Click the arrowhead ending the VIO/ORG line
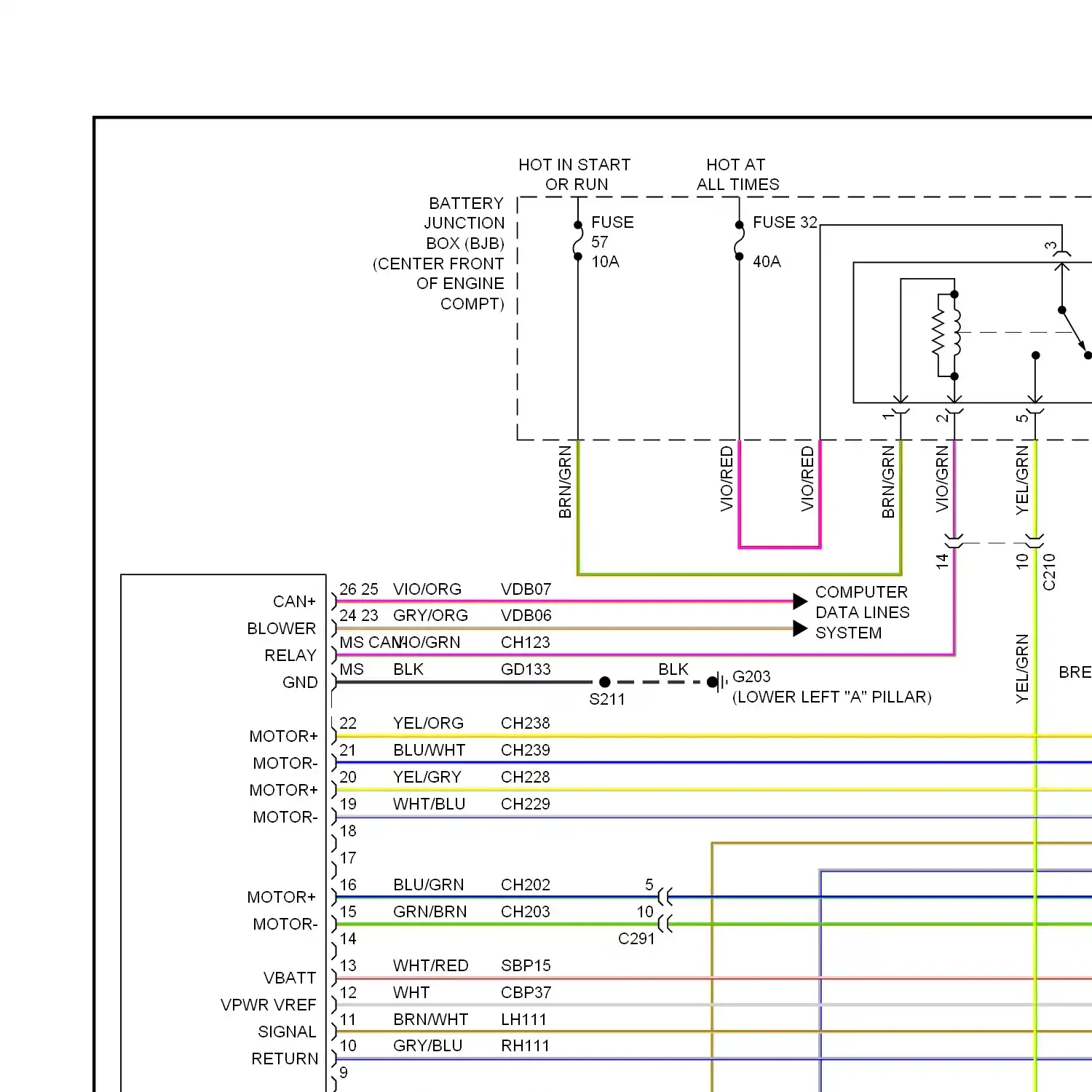This screenshot has height=1092, width=1092. 800,601
